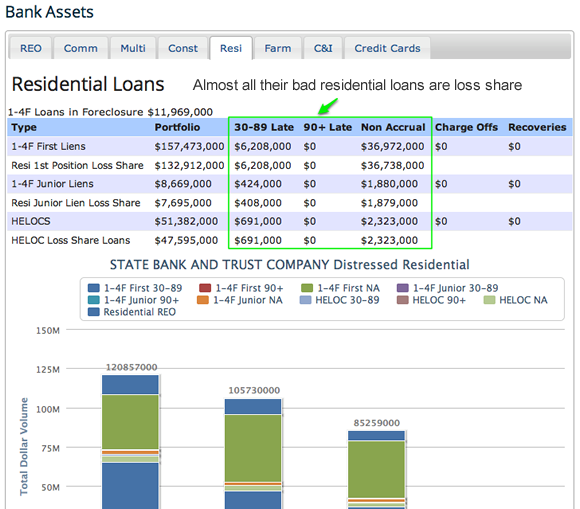Click the Total Dollar Volume axis title
The height and width of the screenshot is (509, 580).
point(24,446)
